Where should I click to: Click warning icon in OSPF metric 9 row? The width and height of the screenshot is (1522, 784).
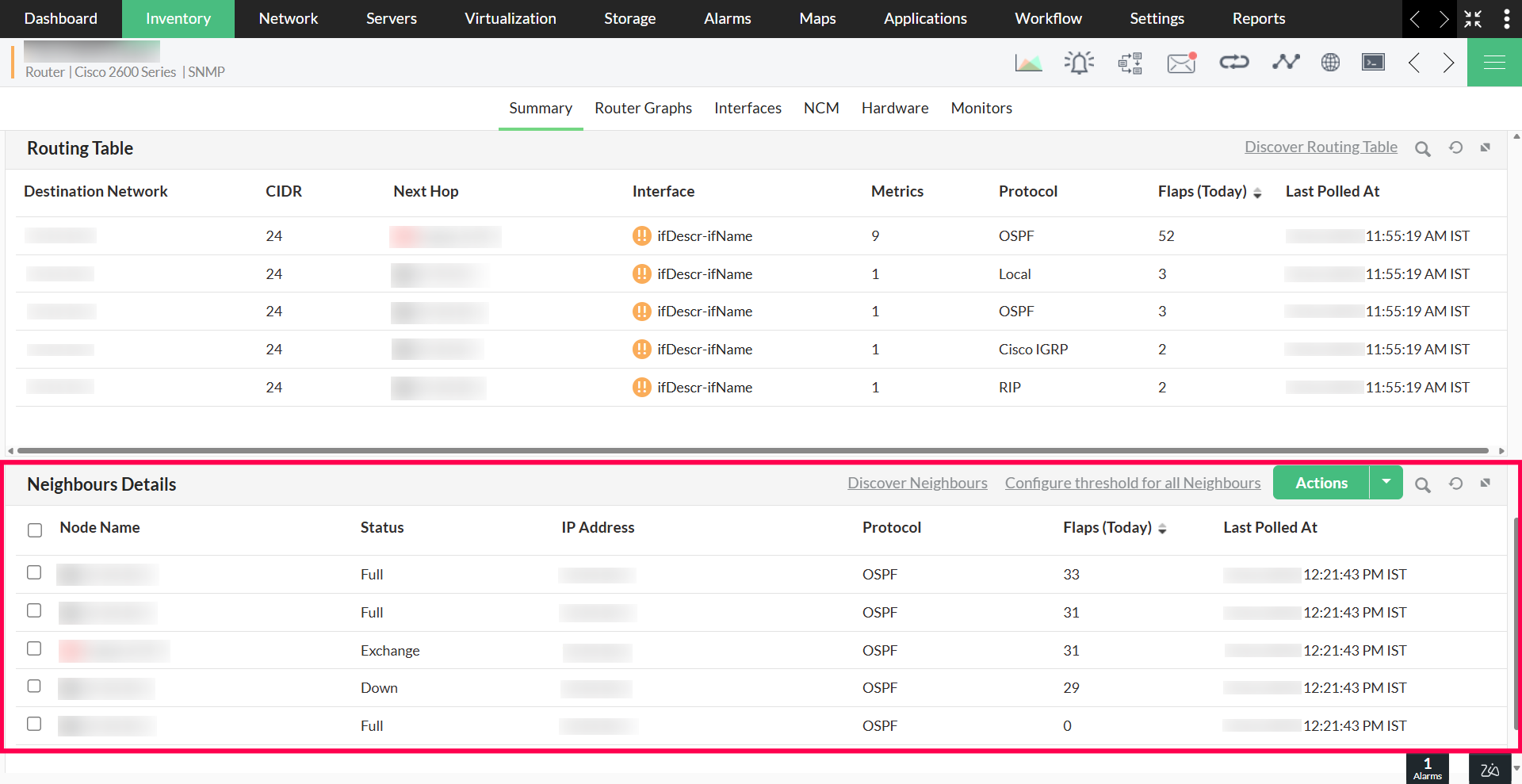point(641,235)
